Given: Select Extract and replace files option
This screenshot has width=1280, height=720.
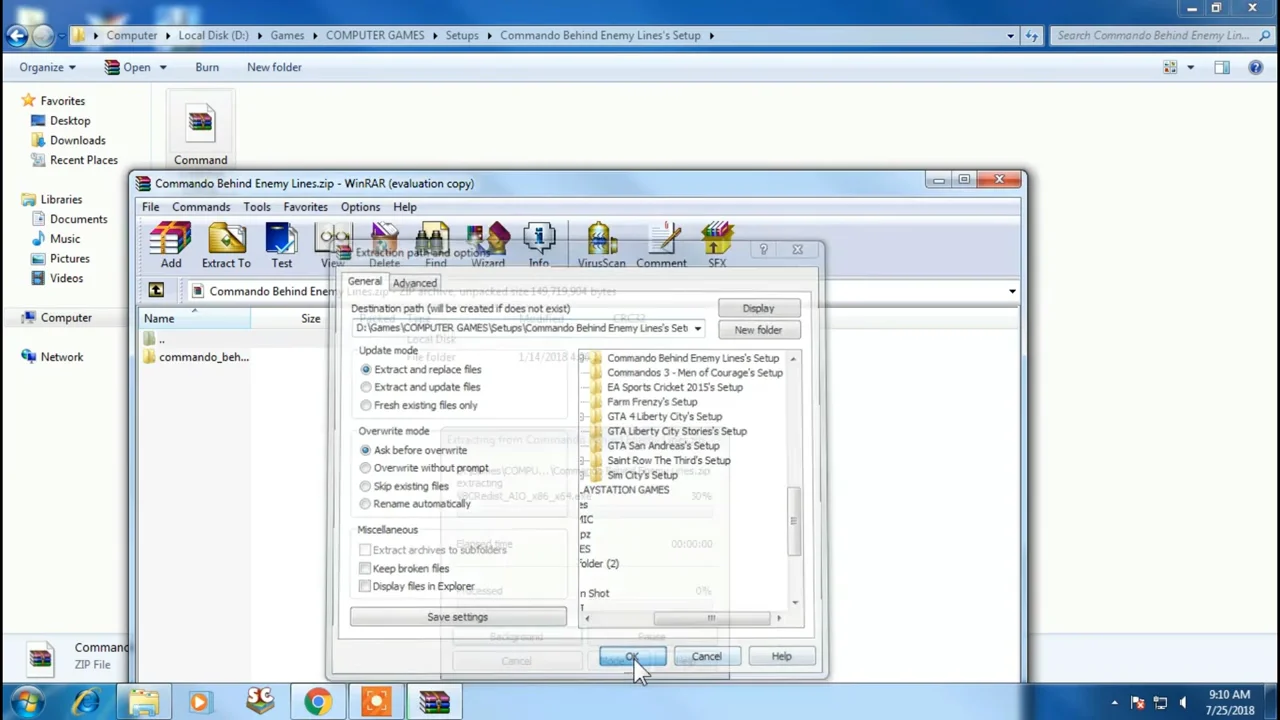Looking at the screenshot, I should pyautogui.click(x=421, y=369).
